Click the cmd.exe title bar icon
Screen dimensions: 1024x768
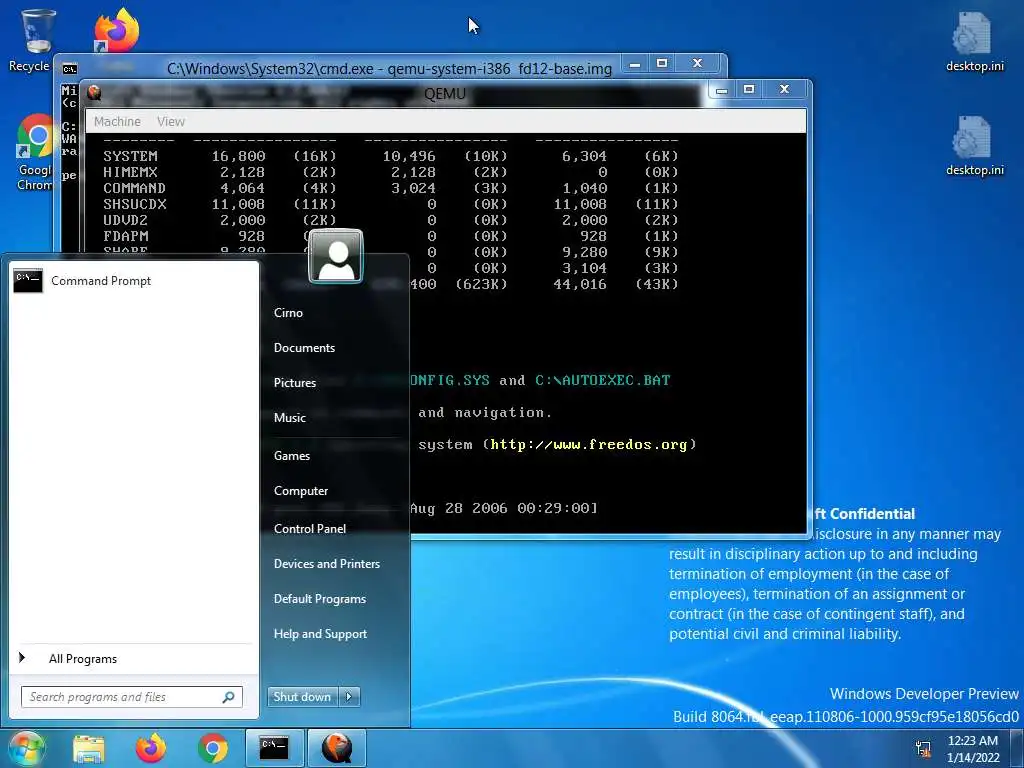[69, 68]
